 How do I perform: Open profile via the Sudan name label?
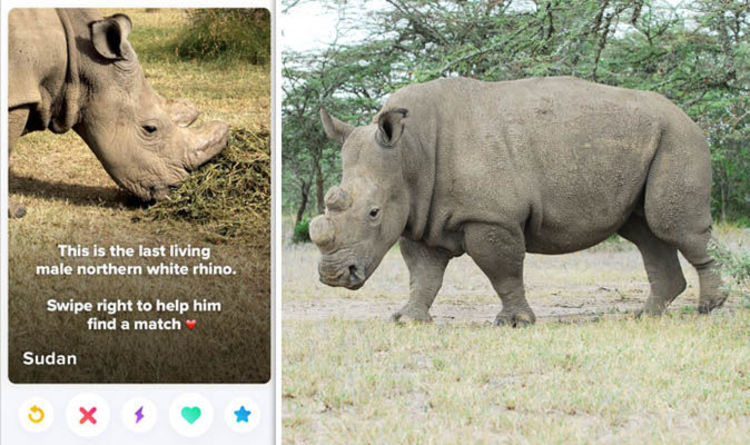(50, 358)
